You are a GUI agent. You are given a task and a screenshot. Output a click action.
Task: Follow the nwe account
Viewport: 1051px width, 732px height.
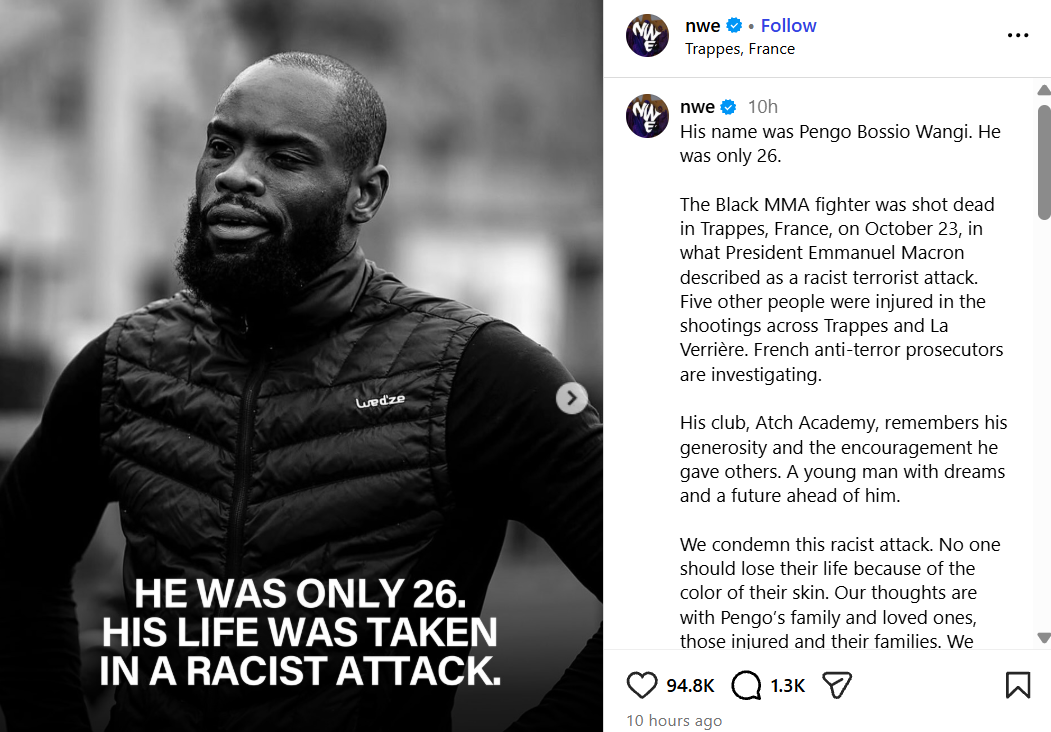[788, 25]
